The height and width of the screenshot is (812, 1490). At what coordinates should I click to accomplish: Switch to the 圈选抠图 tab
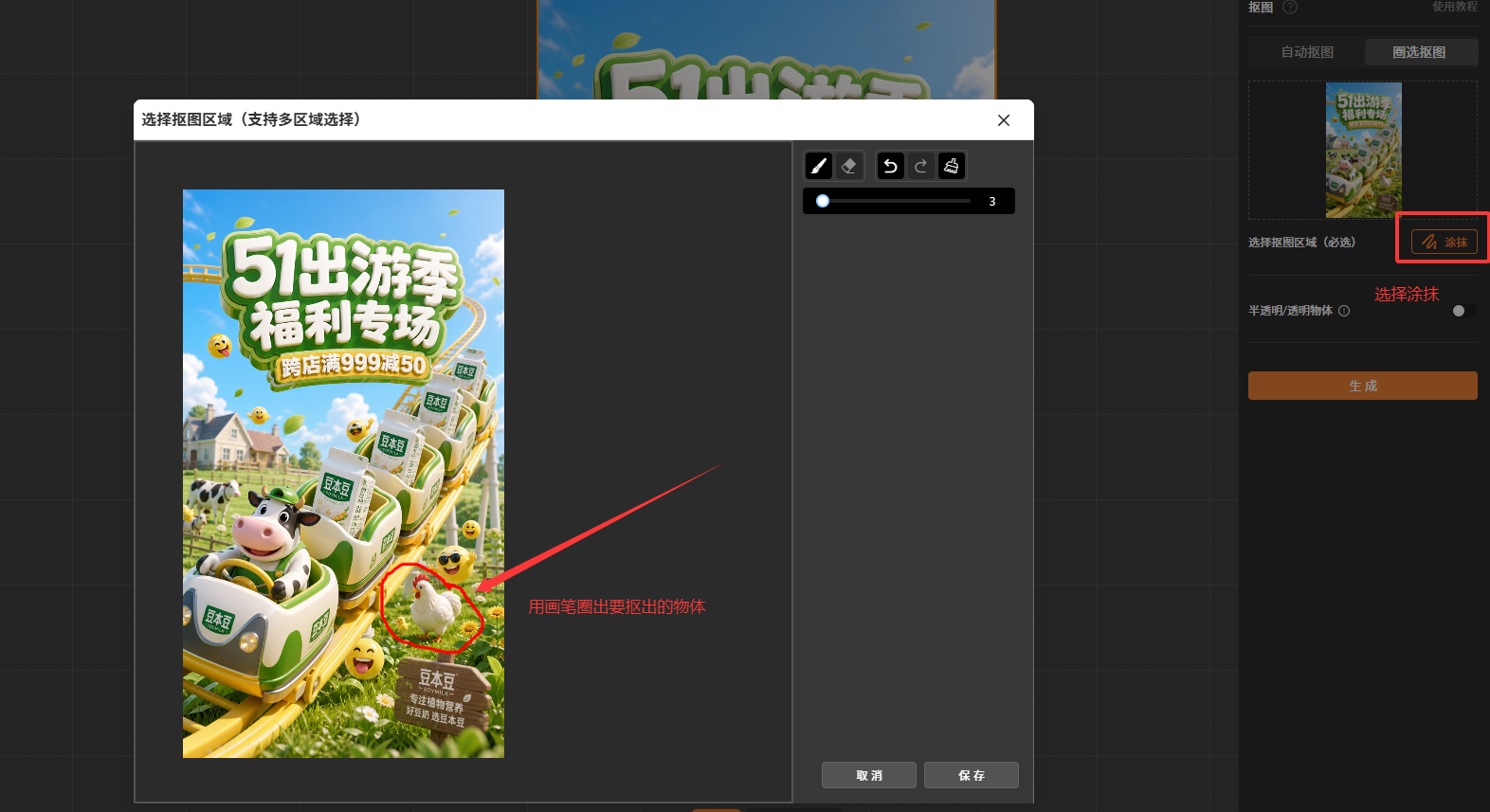coord(1420,52)
